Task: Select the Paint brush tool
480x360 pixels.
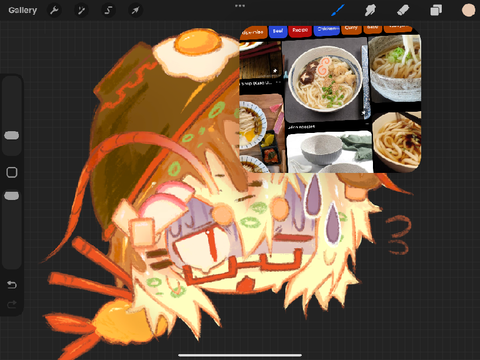Action: (338, 10)
